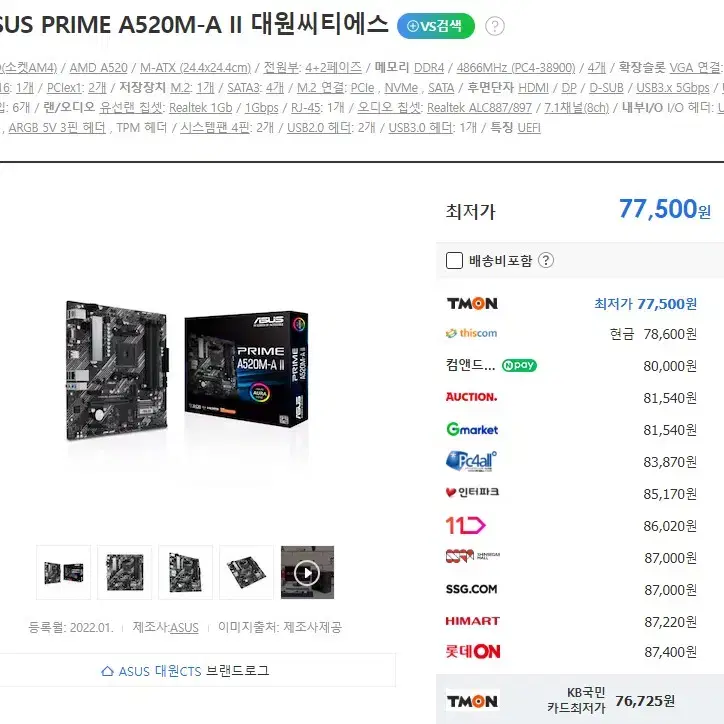Click the ASUS manufacturer link
Image resolution: width=724 pixels, height=724 pixels.
[x=184, y=627]
